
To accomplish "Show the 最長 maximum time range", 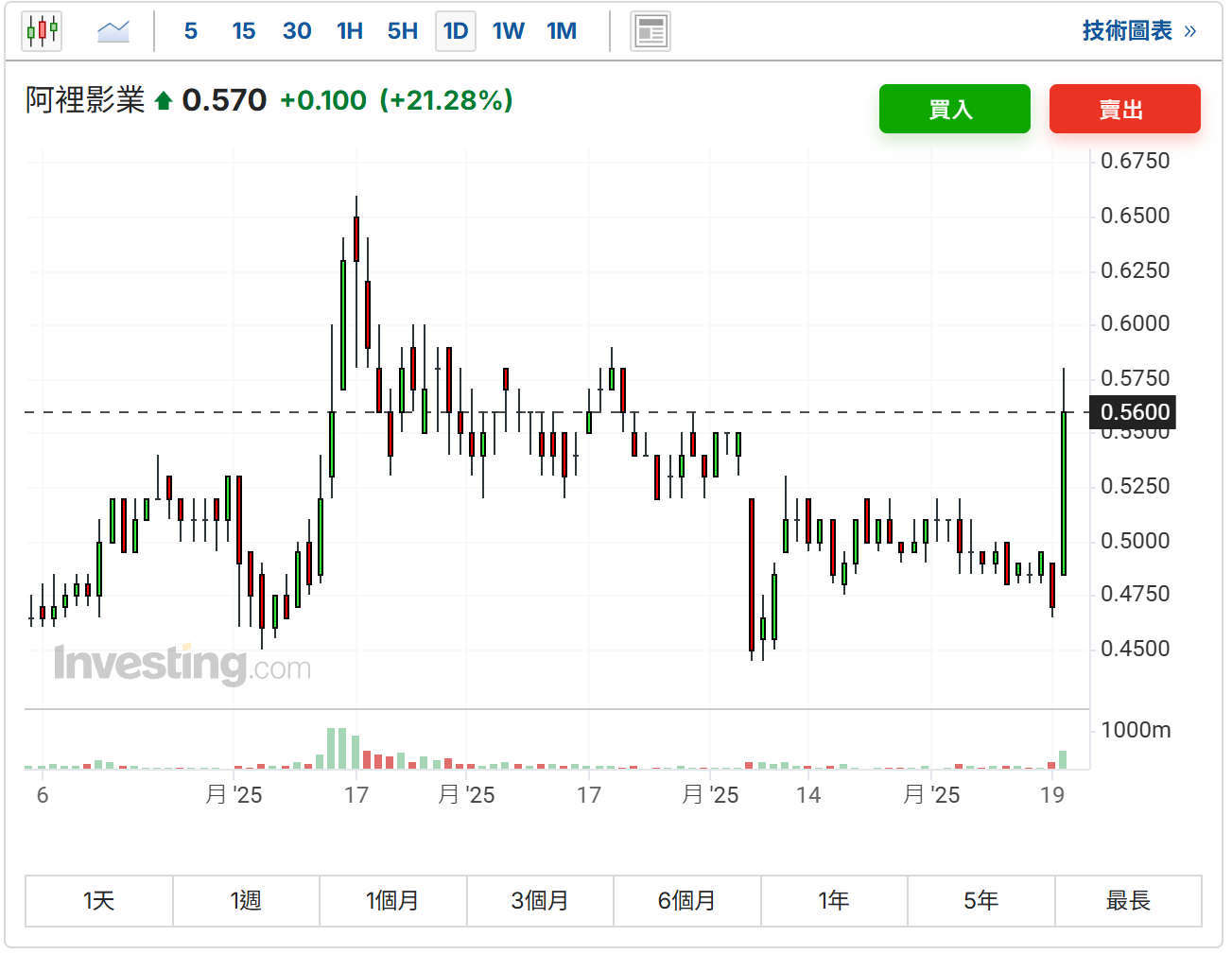I will tap(1128, 901).
